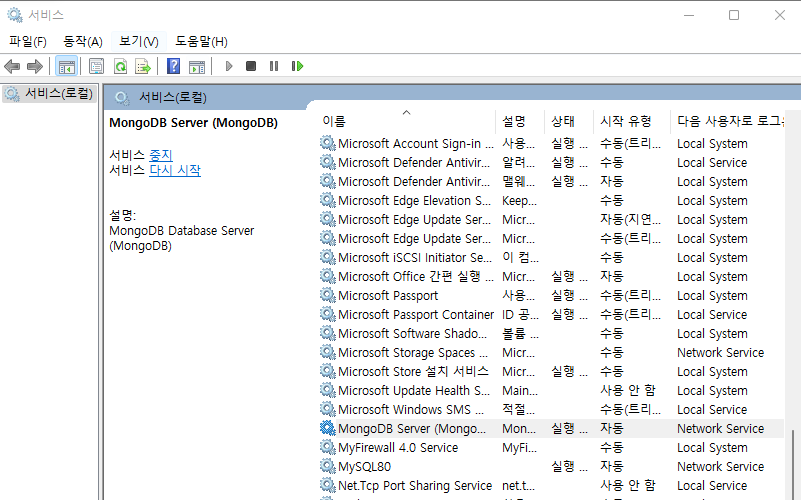
Task: Restart service toolbar icon
Action: tap(297, 66)
